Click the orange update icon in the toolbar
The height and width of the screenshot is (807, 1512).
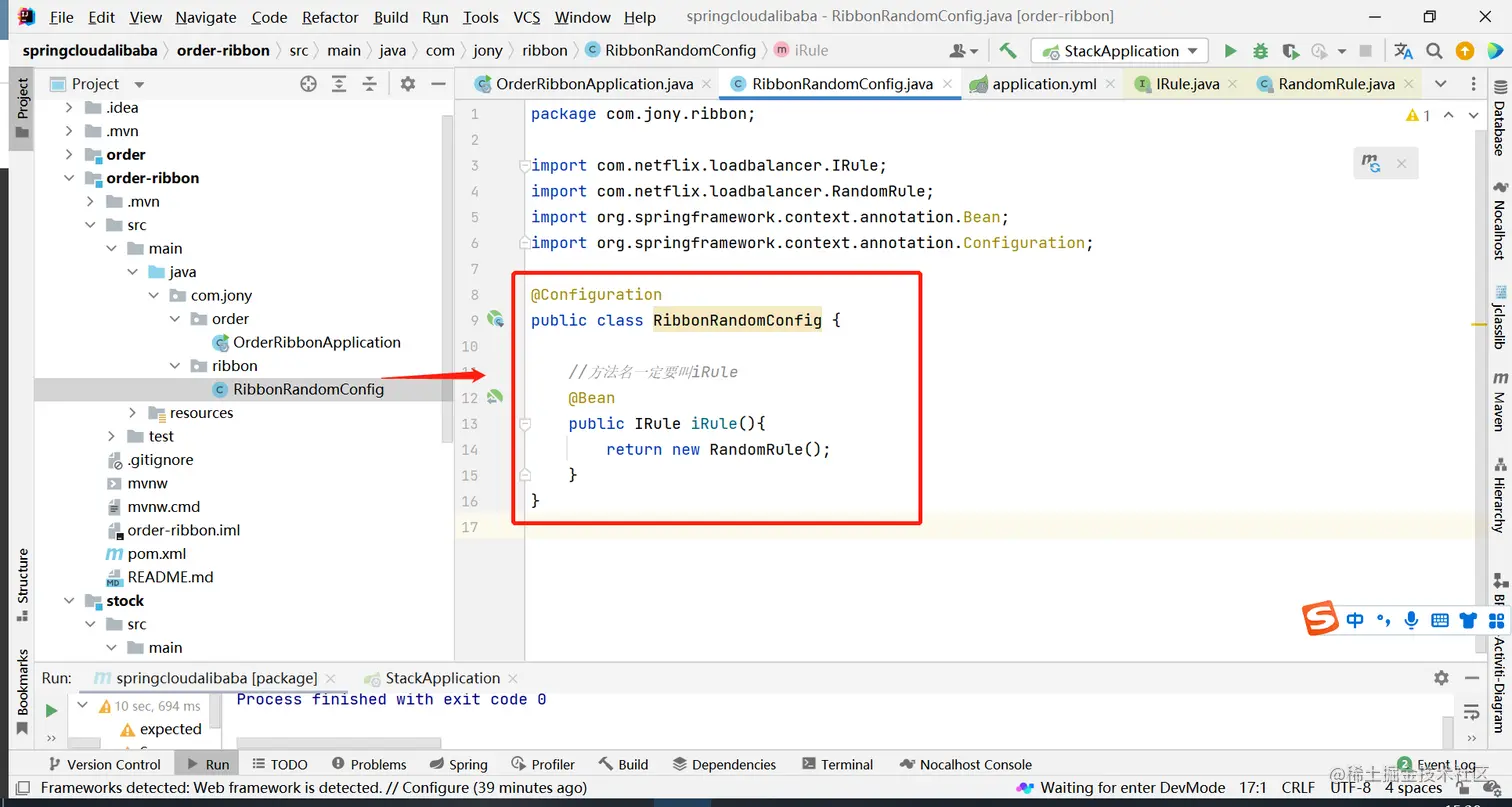tap(1465, 51)
